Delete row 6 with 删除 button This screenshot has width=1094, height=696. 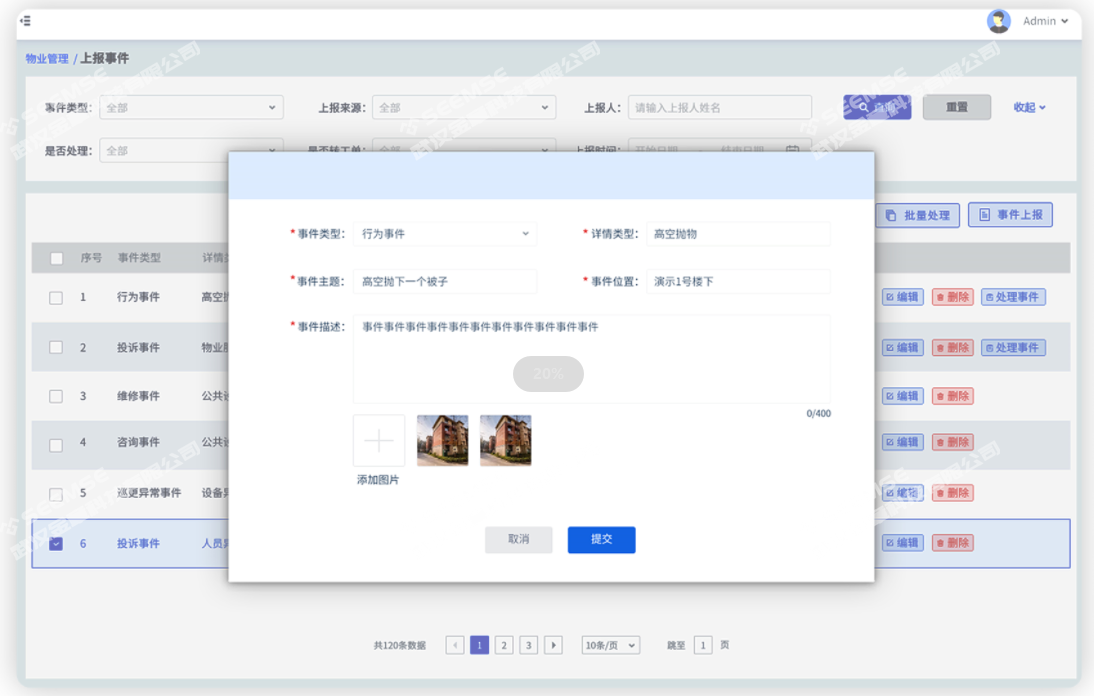pyautogui.click(x=952, y=543)
